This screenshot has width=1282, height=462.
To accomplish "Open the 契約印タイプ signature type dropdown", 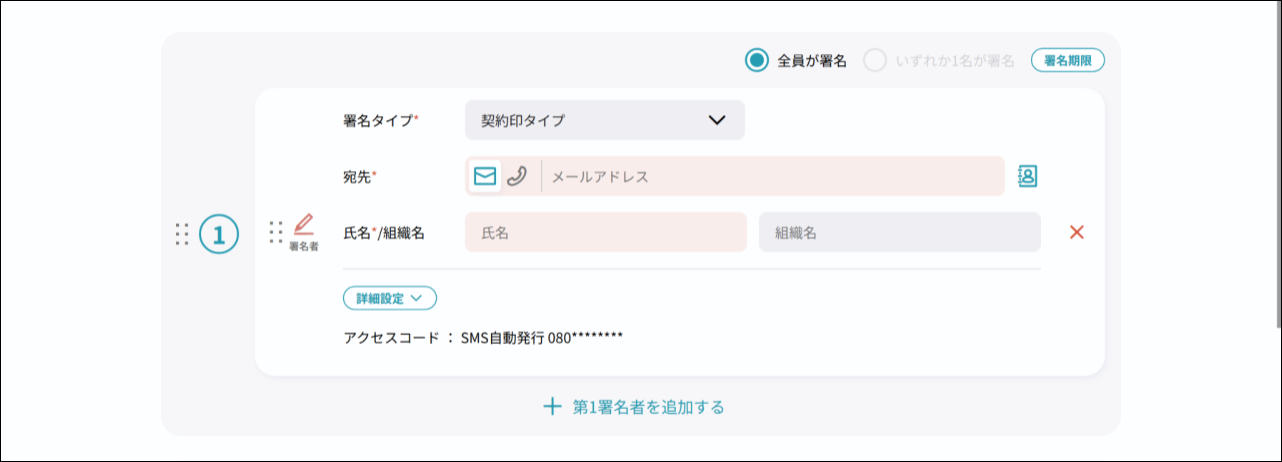I will [604, 120].
